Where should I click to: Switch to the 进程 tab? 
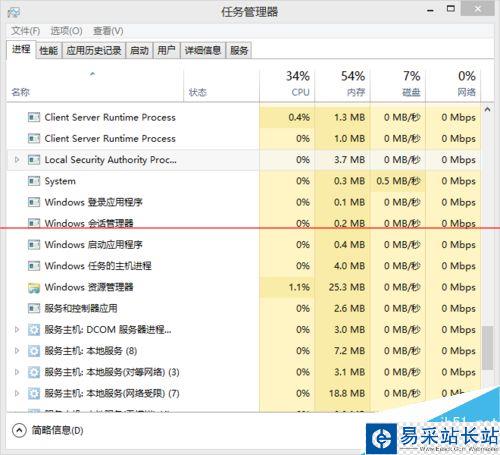tap(21, 50)
